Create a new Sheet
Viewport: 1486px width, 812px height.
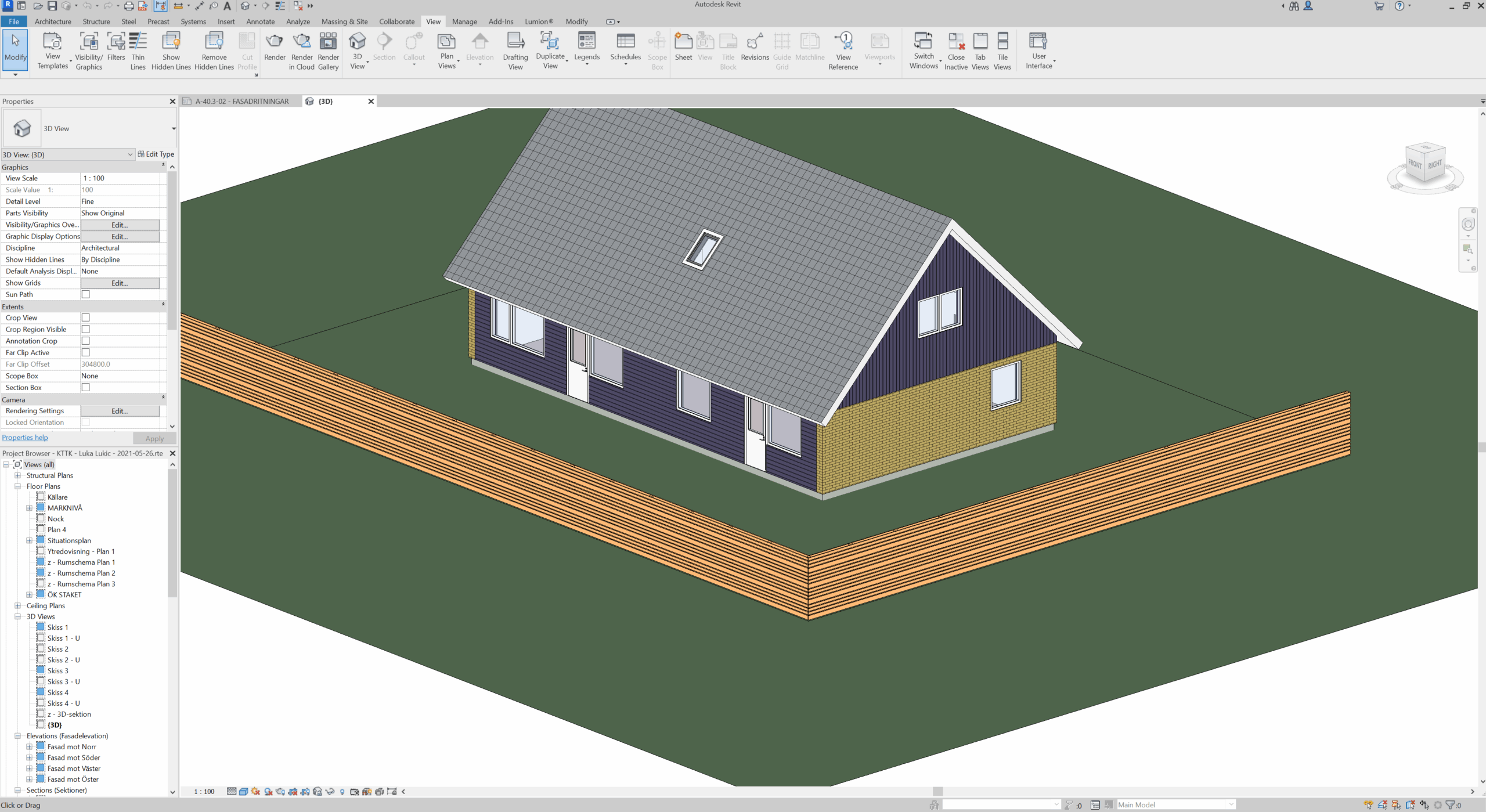[x=683, y=46]
